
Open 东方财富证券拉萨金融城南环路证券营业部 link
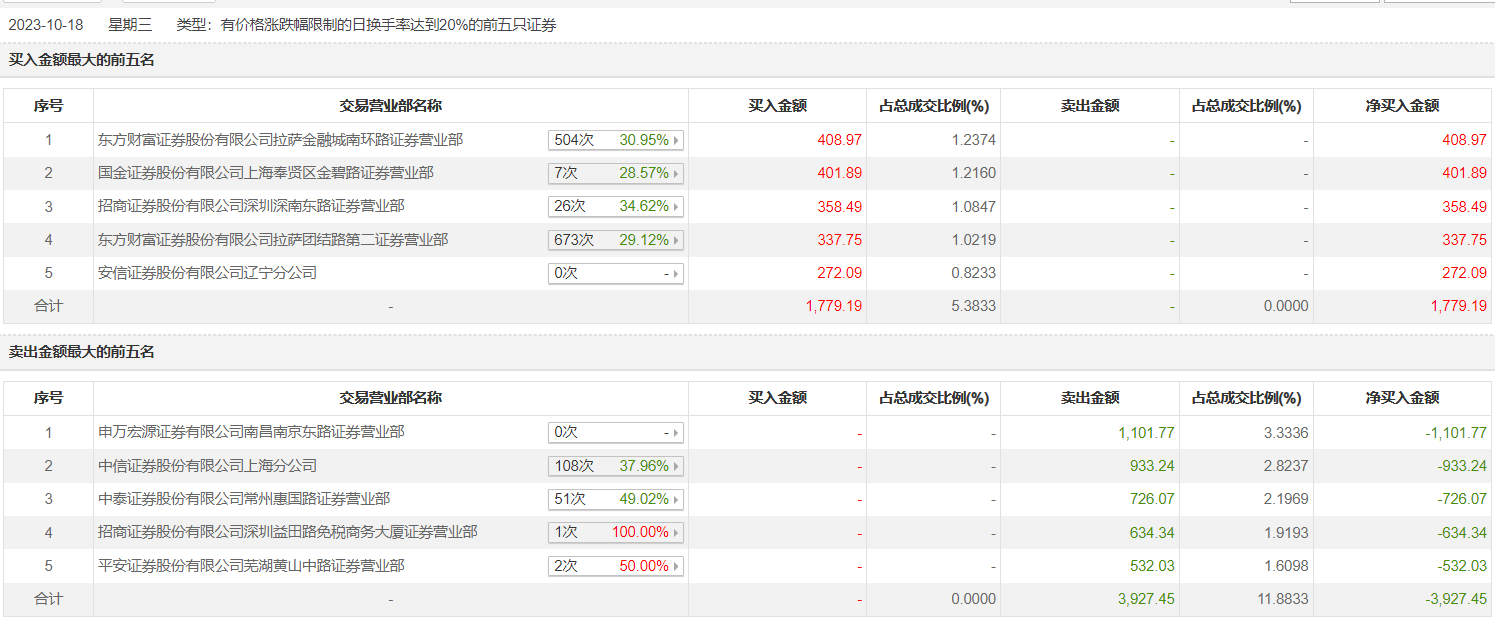(x=280, y=140)
